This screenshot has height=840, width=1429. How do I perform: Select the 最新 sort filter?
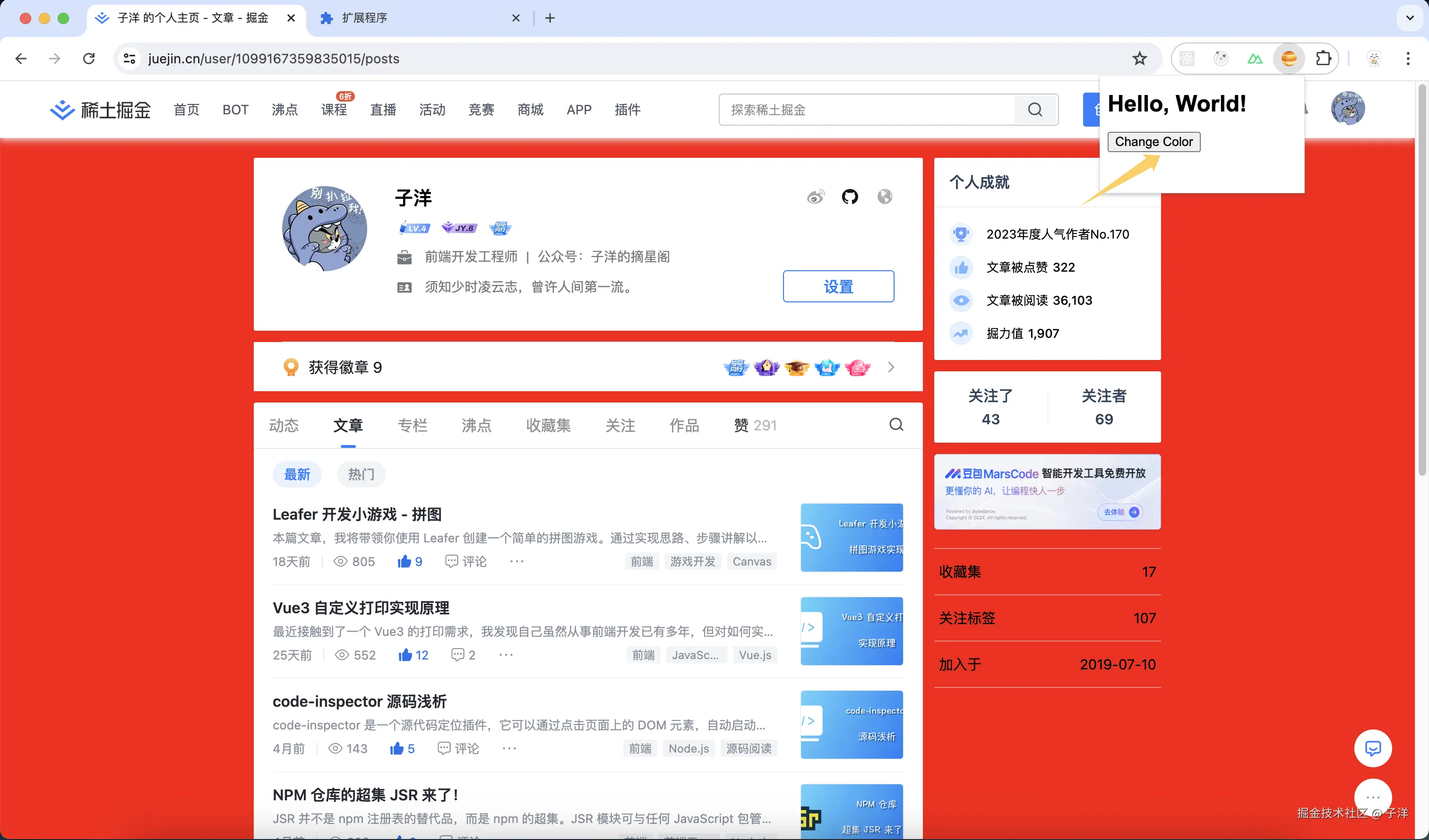pos(297,474)
